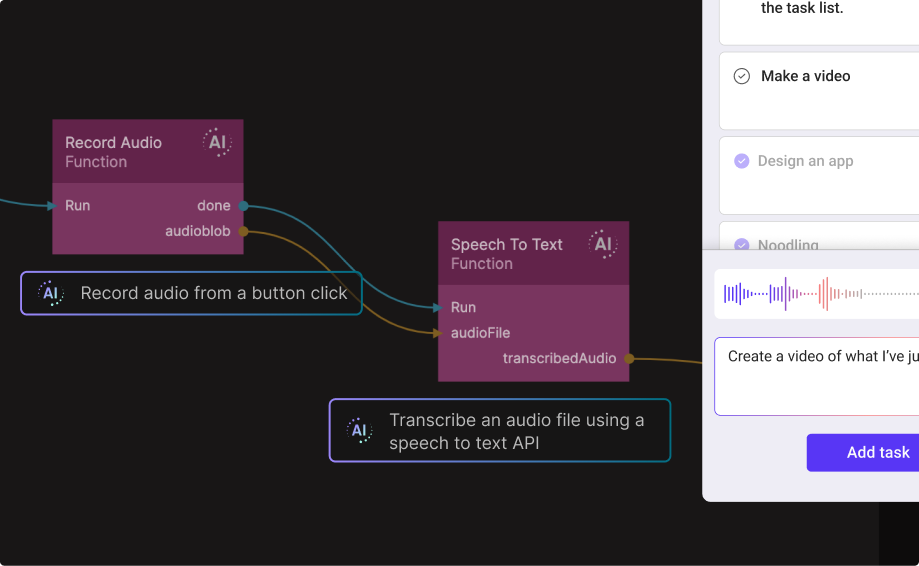Image resolution: width=919 pixels, height=566 pixels.
Task: Select the Record audio from a button click prompt
Action: pyautogui.click(x=213, y=293)
